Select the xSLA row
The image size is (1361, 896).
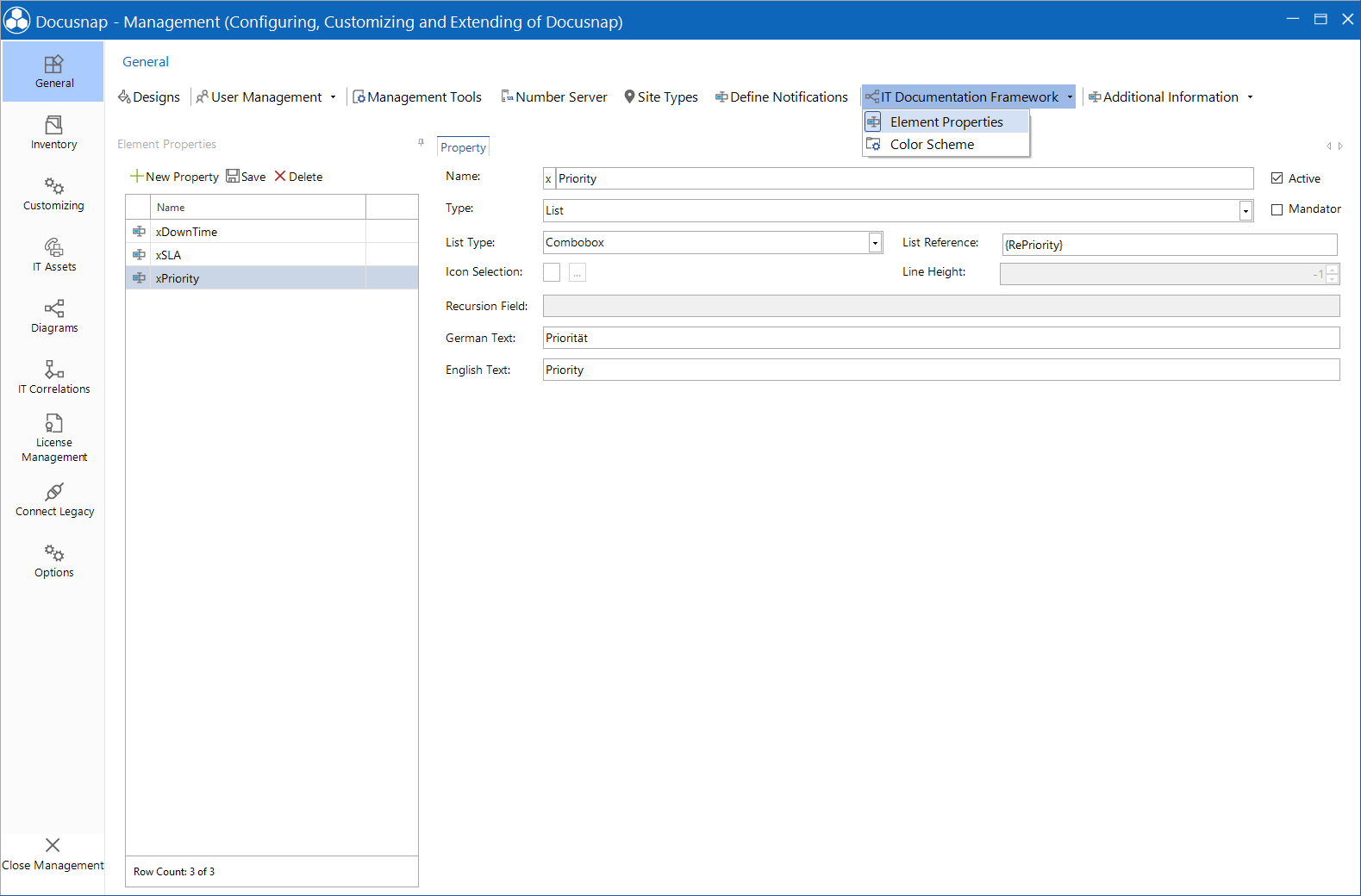pos(272,254)
